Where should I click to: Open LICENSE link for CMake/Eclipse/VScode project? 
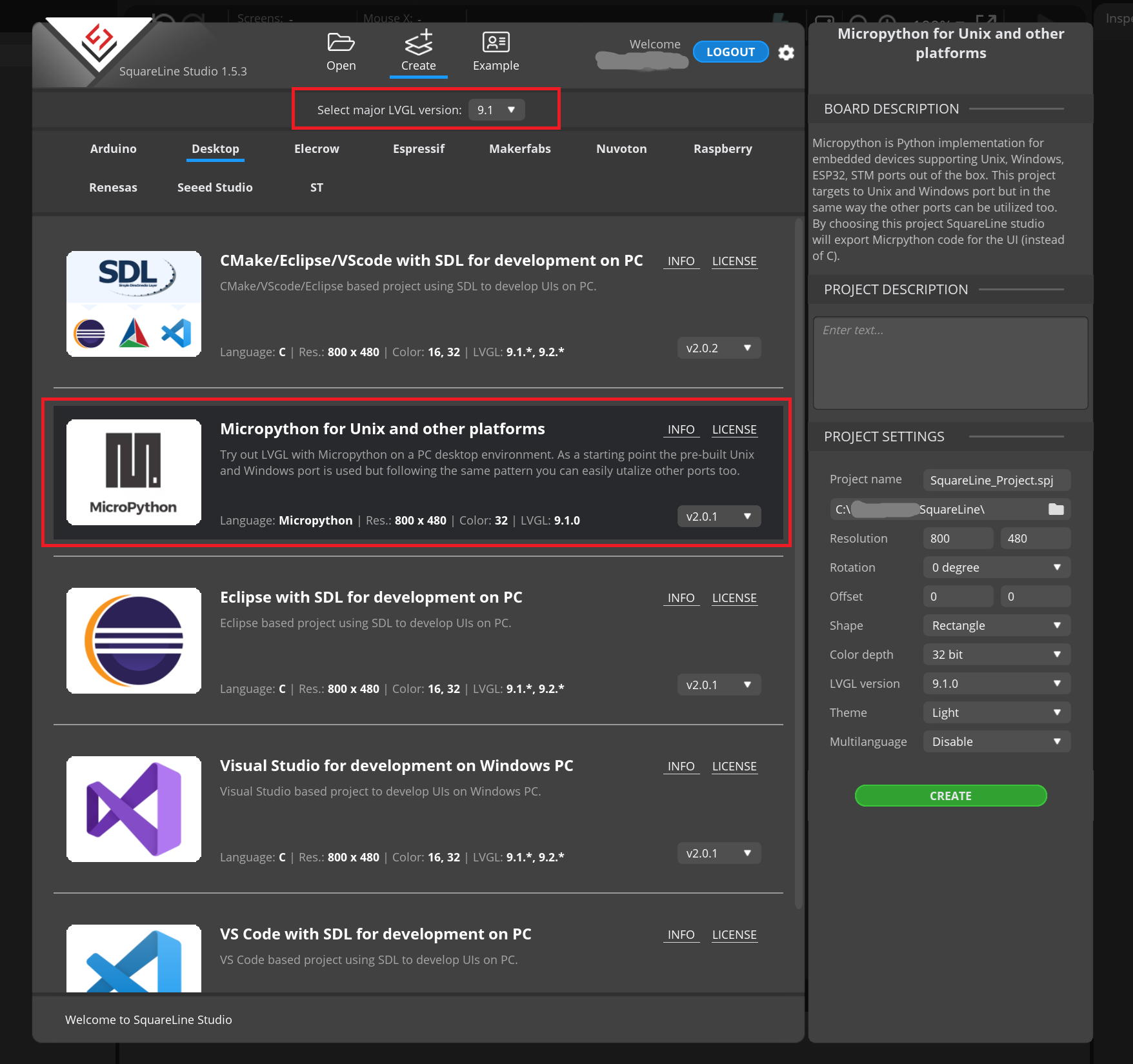click(734, 261)
